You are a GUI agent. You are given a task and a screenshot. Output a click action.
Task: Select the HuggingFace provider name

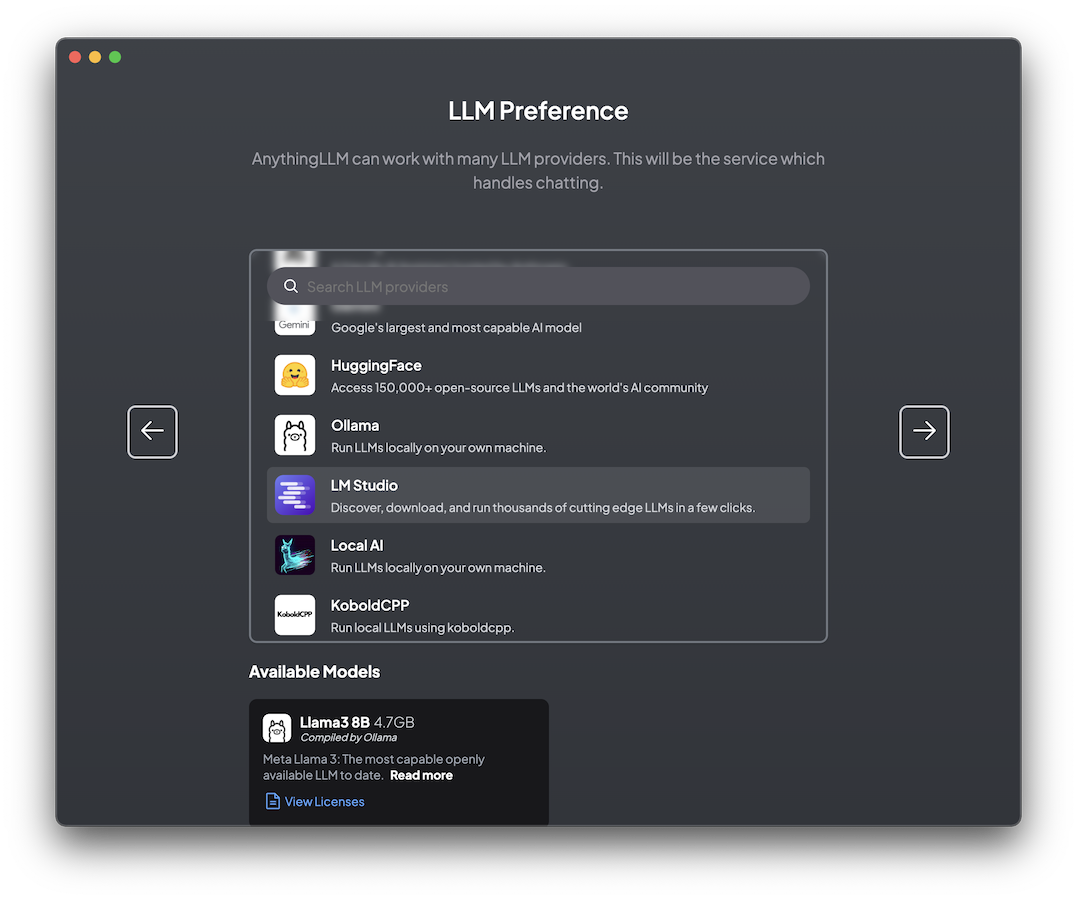(376, 365)
